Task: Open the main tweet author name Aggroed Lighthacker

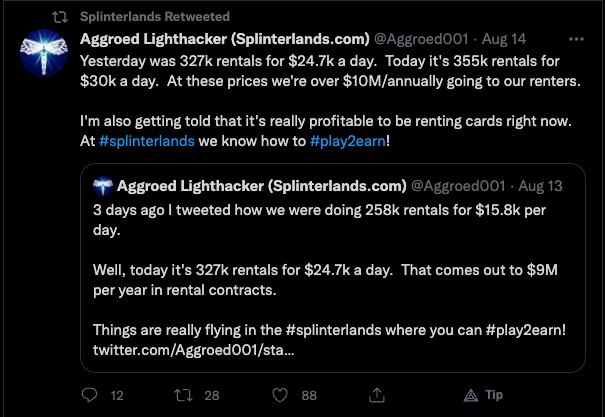Action: pos(225,39)
